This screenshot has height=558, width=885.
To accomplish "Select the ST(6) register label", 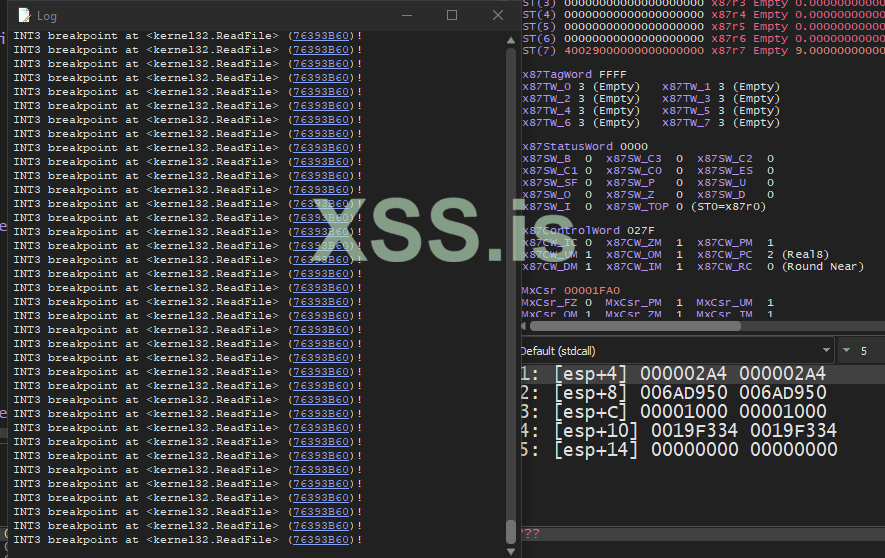I will point(539,38).
